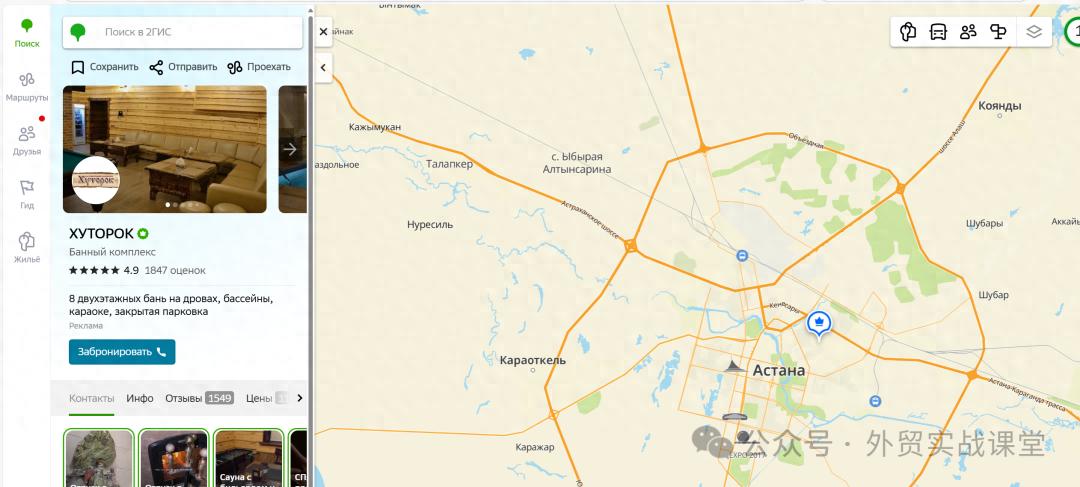Image resolution: width=1080 pixels, height=487 pixels.
Task: Show more tabs with the right arrow
Action: pyautogui.click(x=300, y=397)
